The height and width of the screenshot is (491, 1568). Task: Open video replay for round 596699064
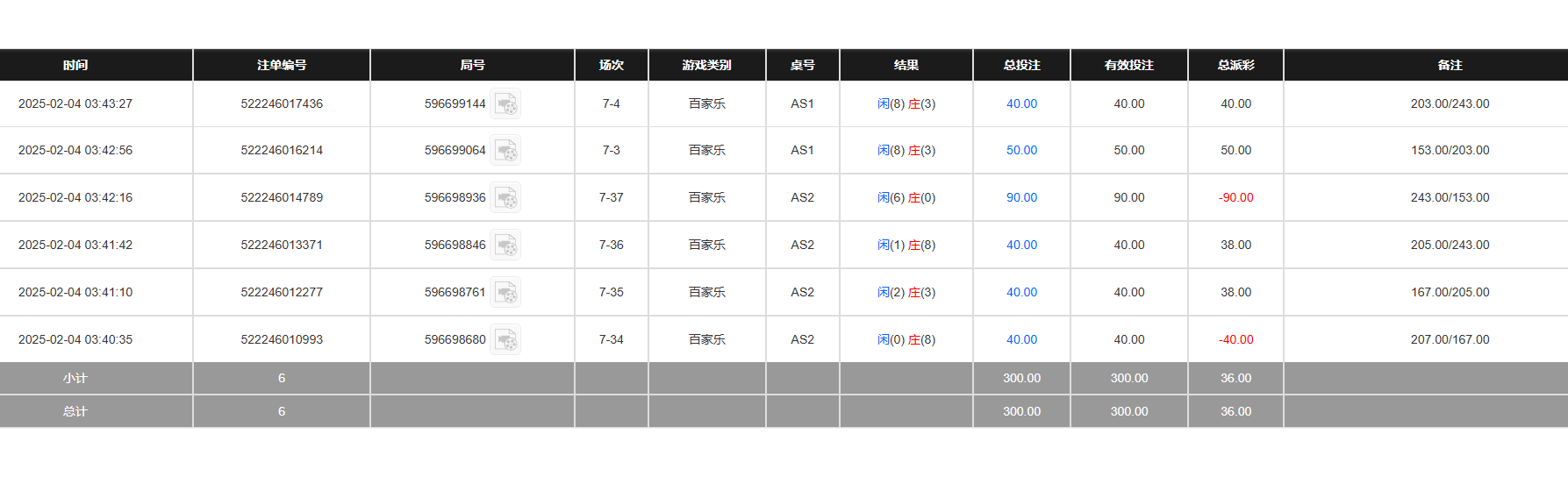coord(505,151)
